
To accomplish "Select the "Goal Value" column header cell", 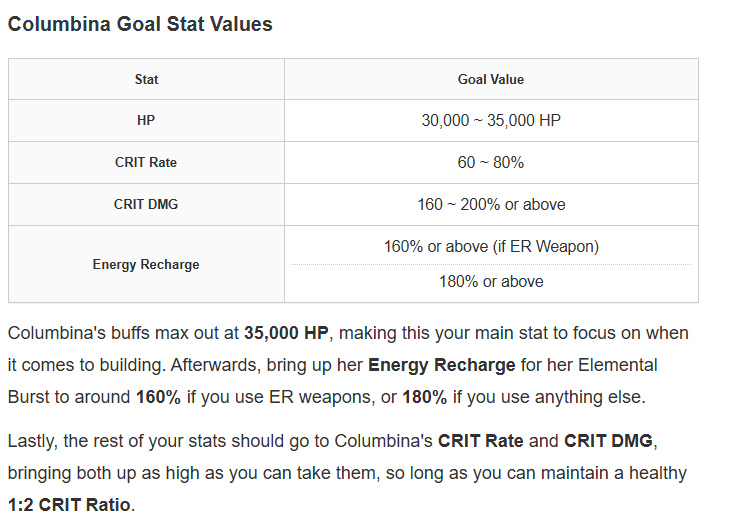I will [491, 79].
